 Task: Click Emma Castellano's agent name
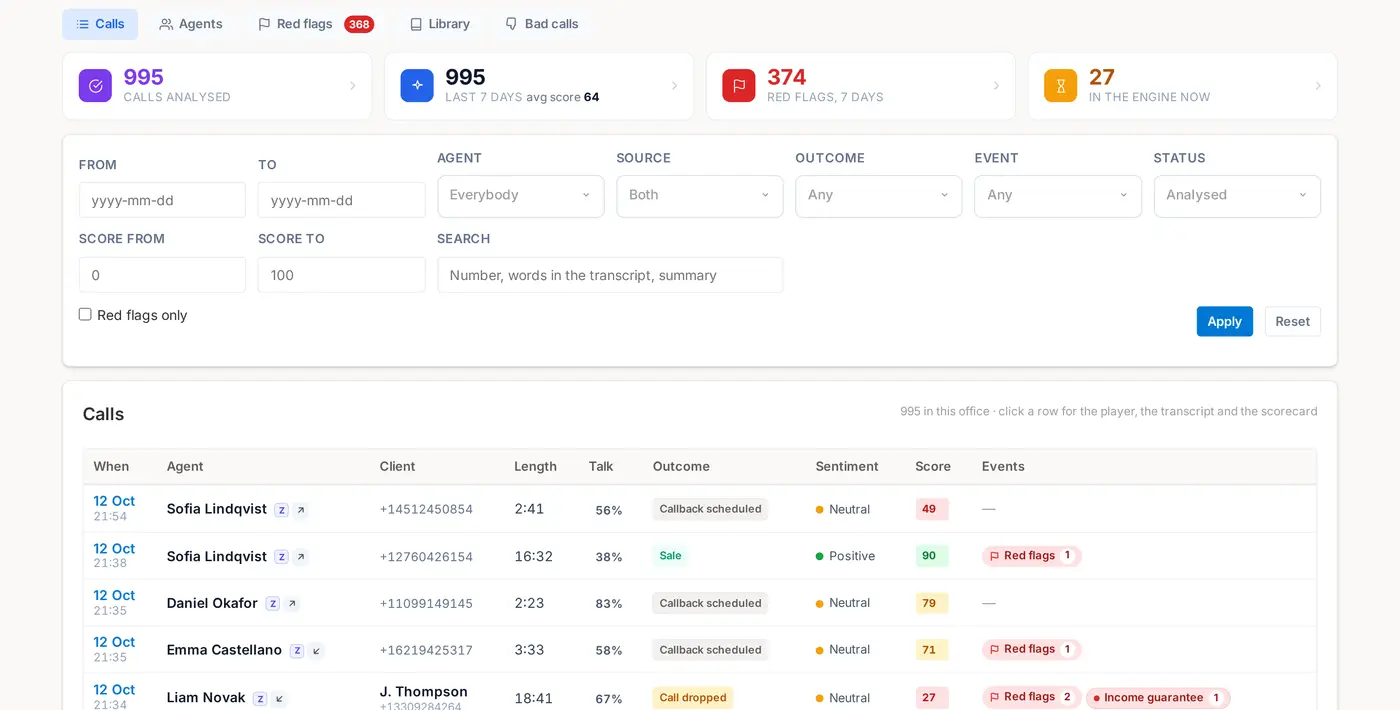224,650
